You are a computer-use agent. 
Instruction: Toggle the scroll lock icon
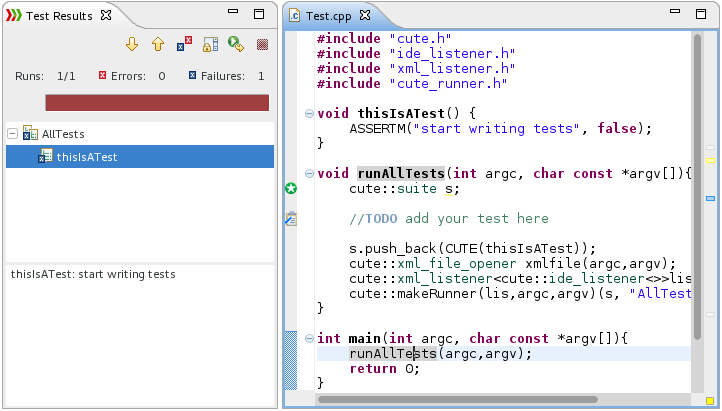point(210,44)
